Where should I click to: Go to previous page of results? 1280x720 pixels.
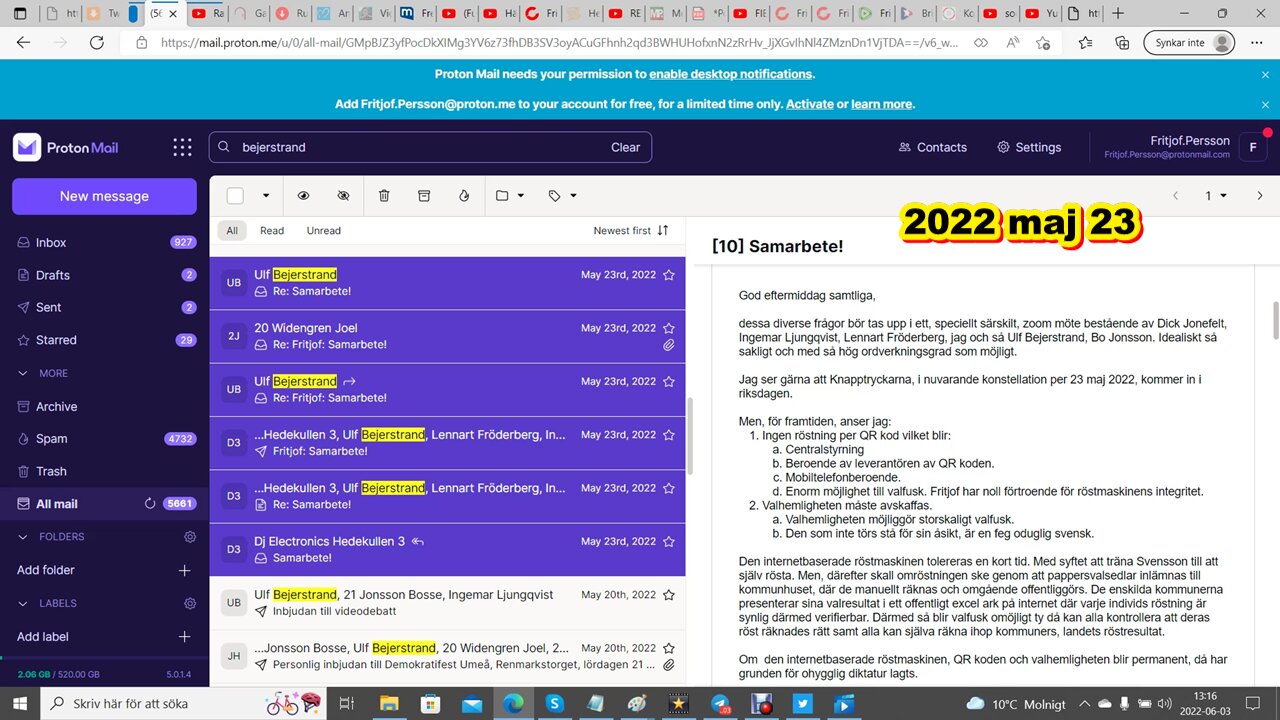(1175, 196)
